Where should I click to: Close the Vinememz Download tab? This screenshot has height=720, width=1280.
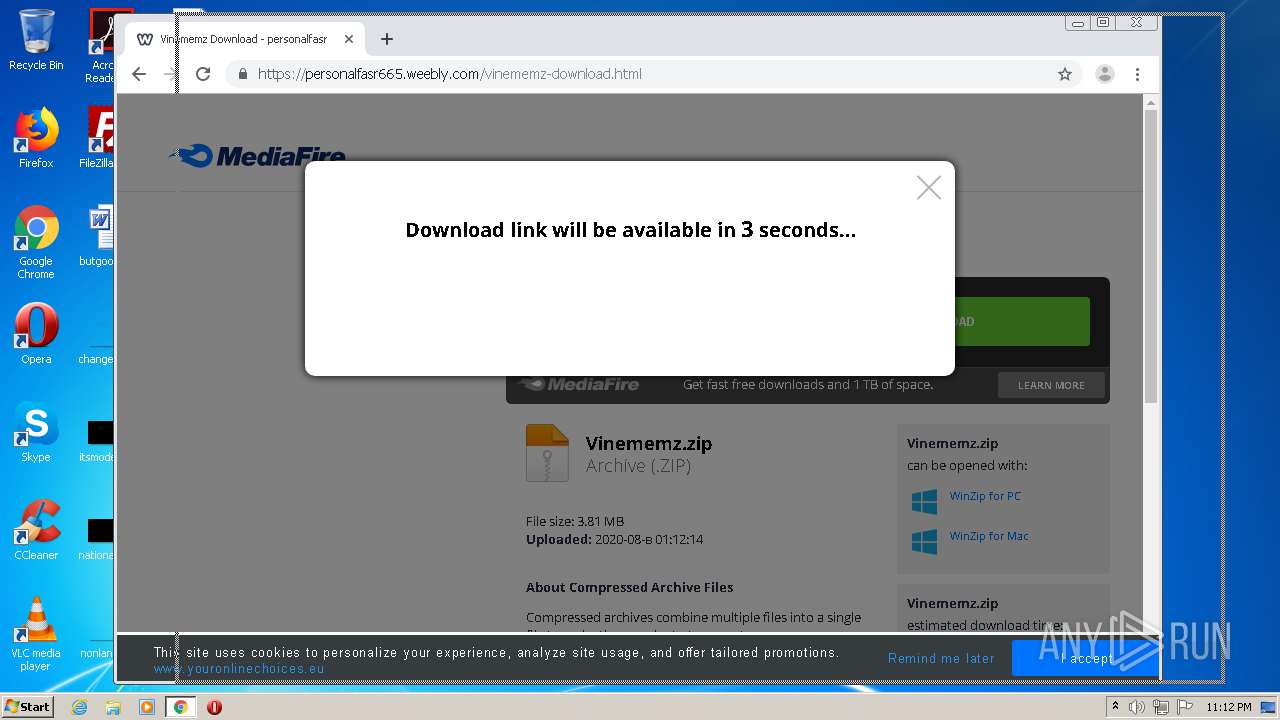(349, 39)
